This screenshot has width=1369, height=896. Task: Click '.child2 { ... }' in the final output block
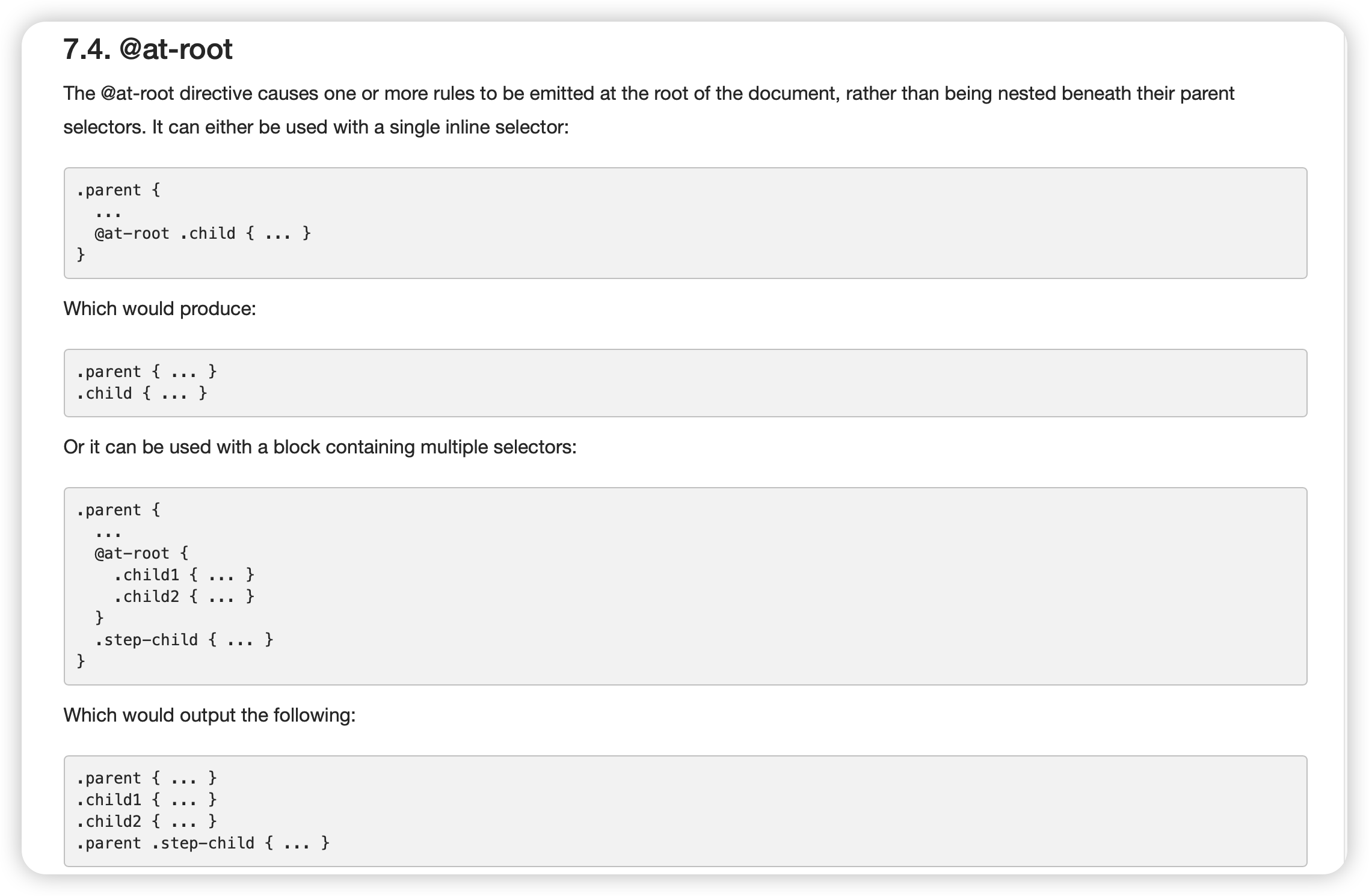[x=146, y=821]
